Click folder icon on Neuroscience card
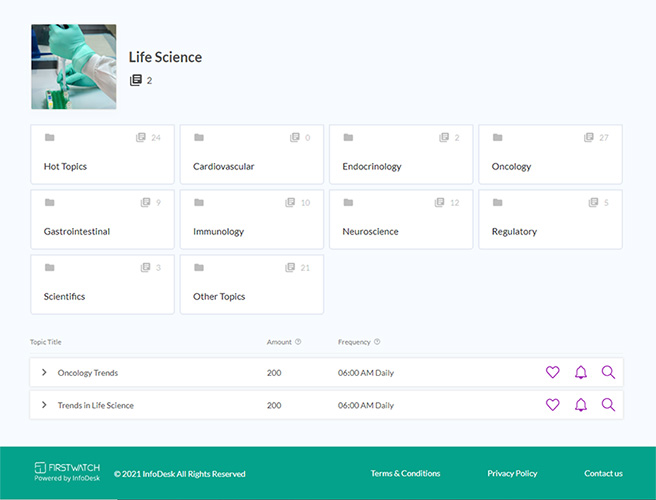Viewport: 656px width, 500px height. click(348, 203)
